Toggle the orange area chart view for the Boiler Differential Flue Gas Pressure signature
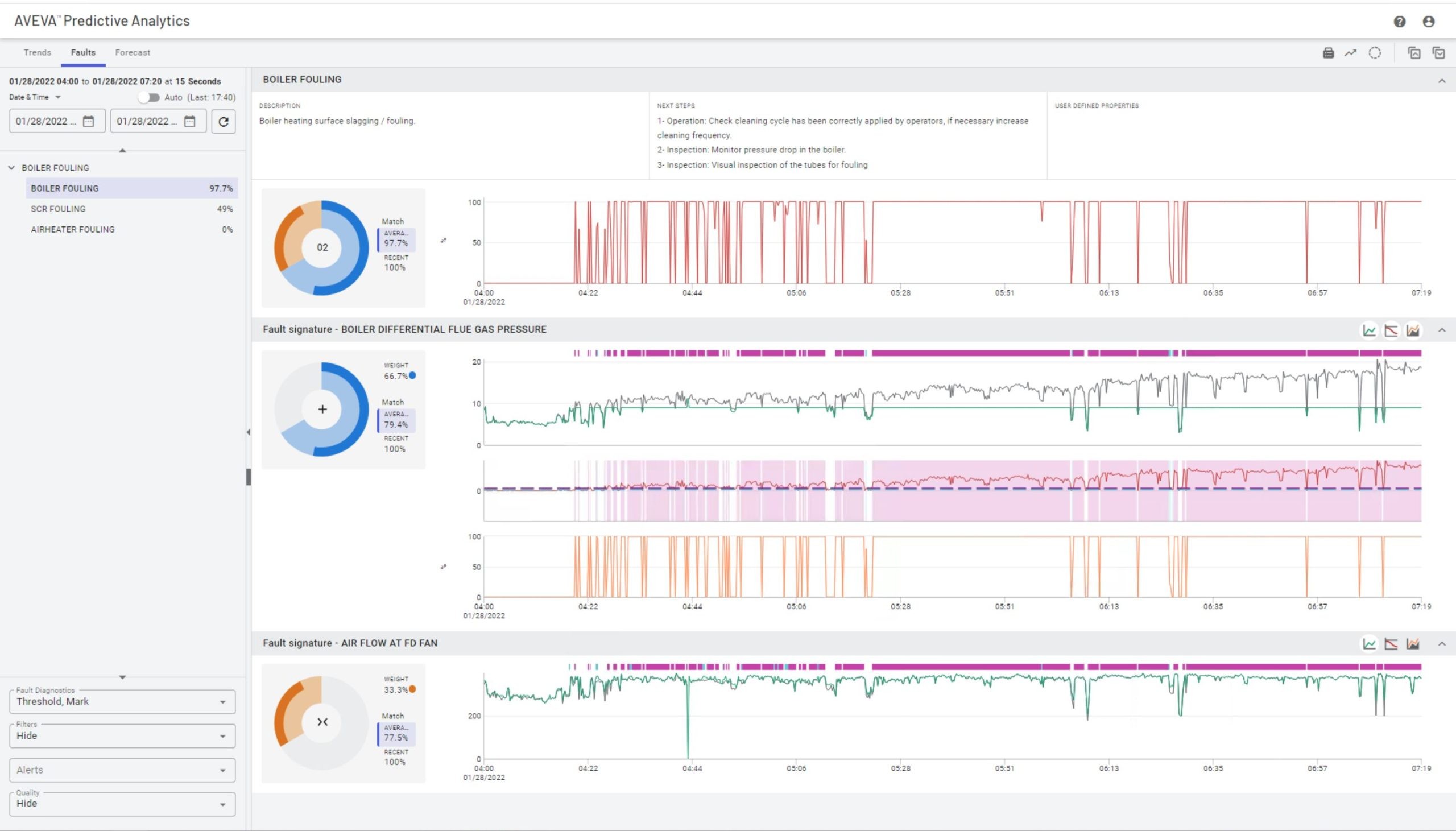The height and width of the screenshot is (831, 1456). click(x=1413, y=330)
